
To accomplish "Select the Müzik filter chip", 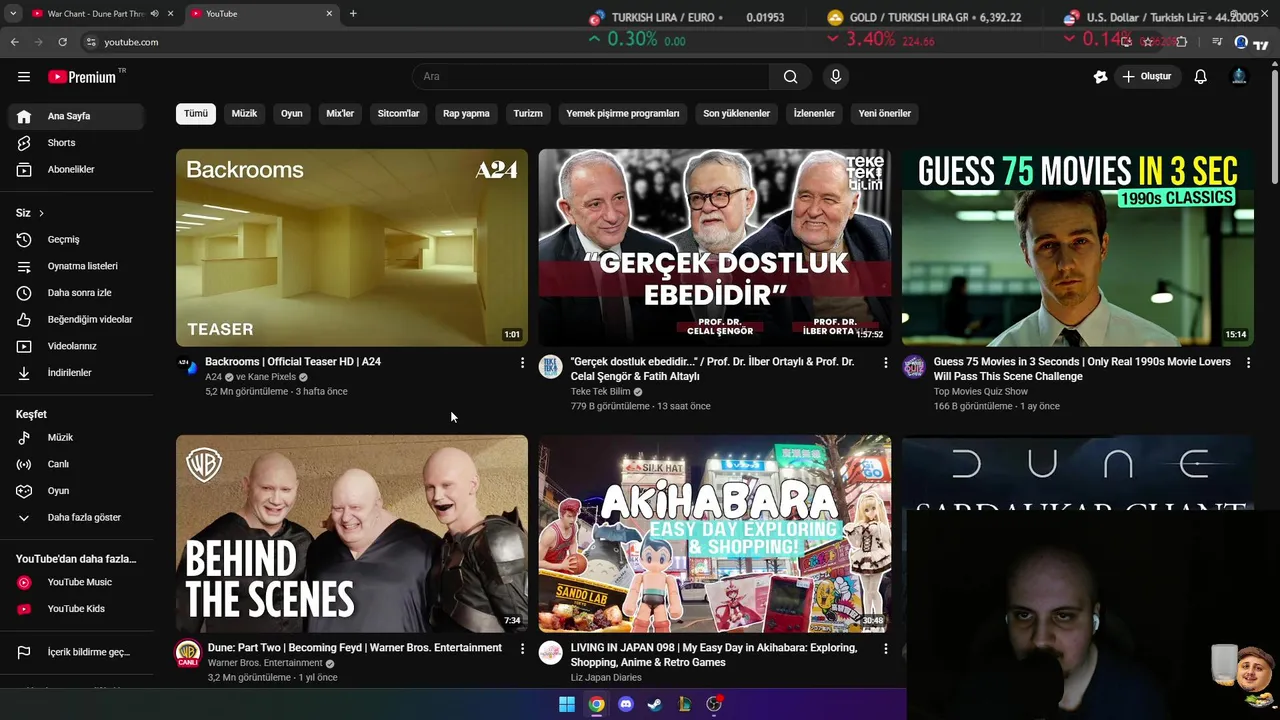I will tap(244, 114).
